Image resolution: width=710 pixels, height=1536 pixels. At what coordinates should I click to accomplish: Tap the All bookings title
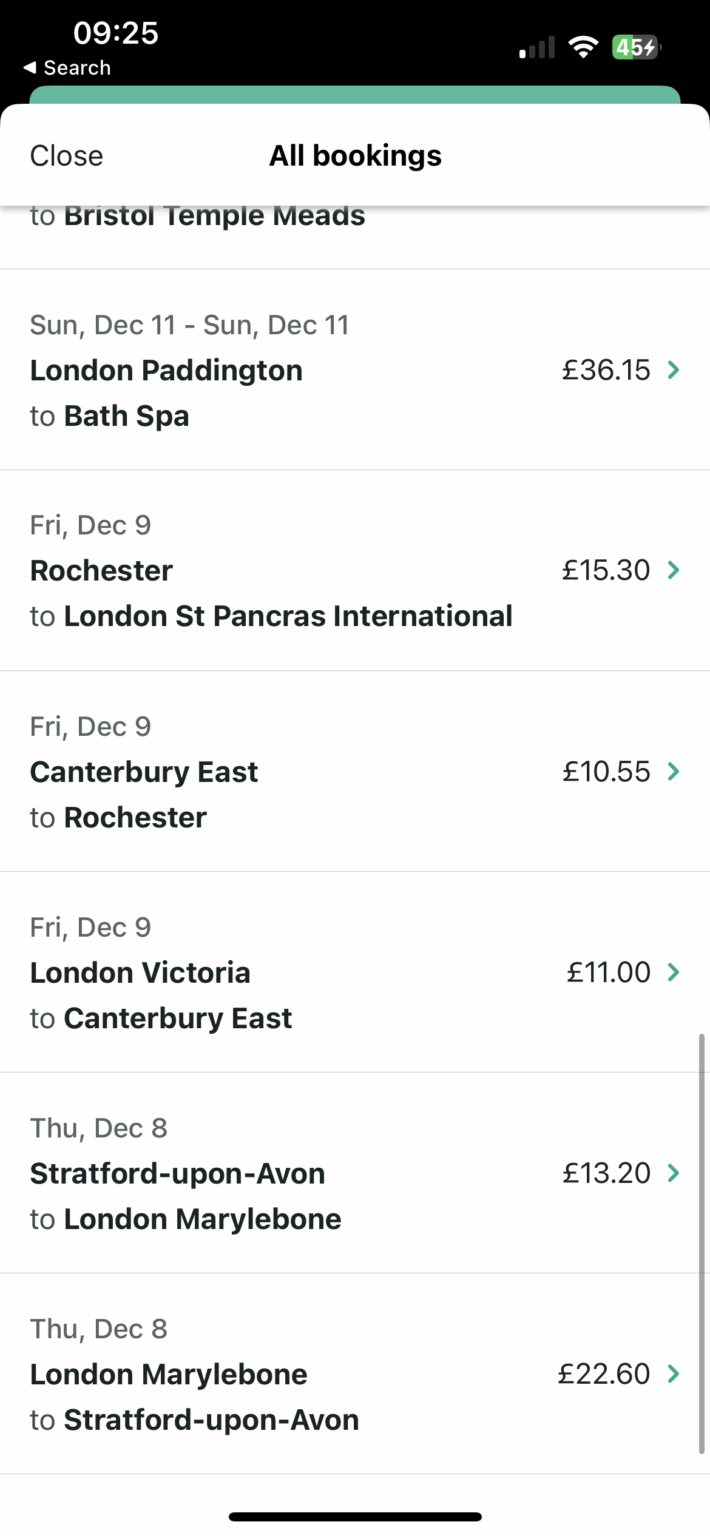click(x=355, y=155)
